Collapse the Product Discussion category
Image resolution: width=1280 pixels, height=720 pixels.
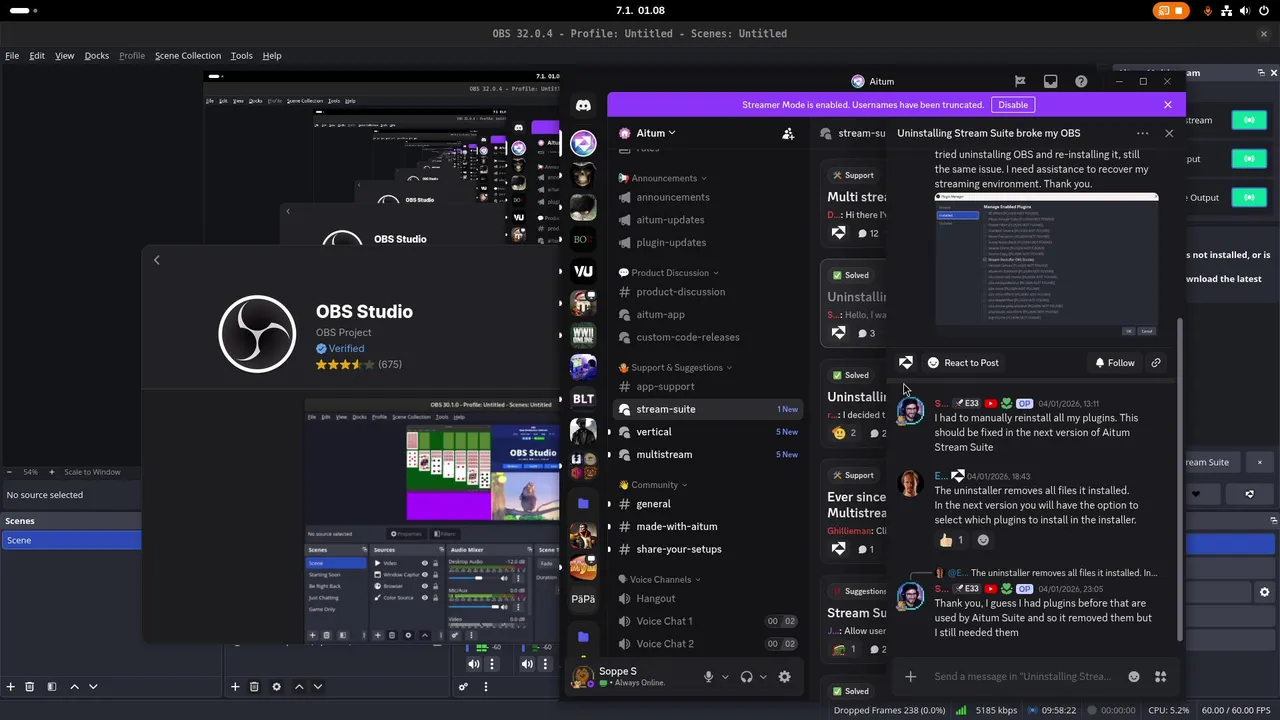pos(669,273)
